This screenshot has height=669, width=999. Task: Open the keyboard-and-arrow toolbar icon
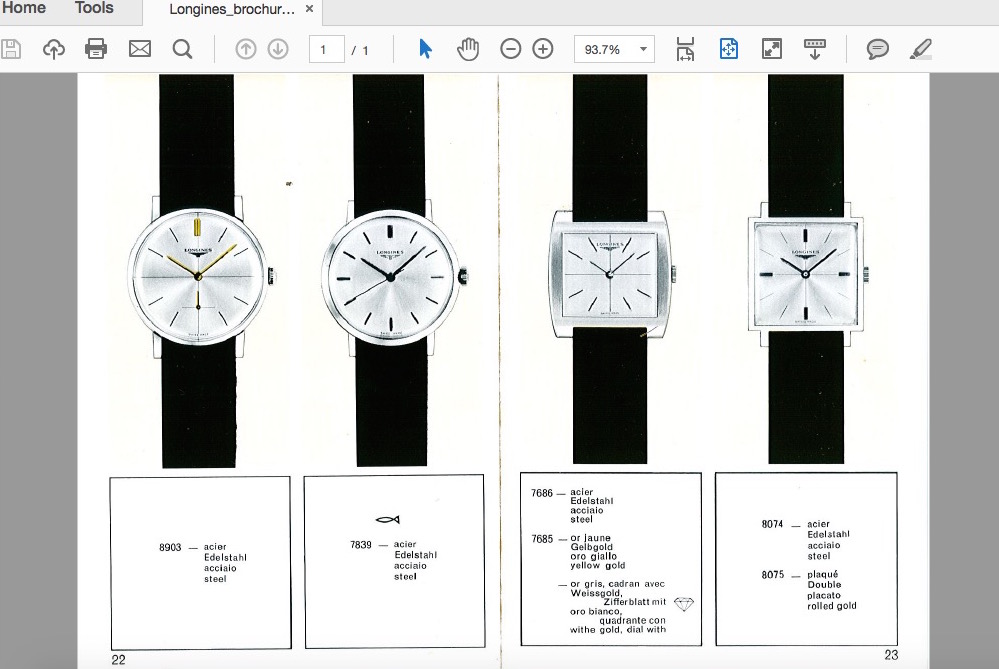pos(815,49)
